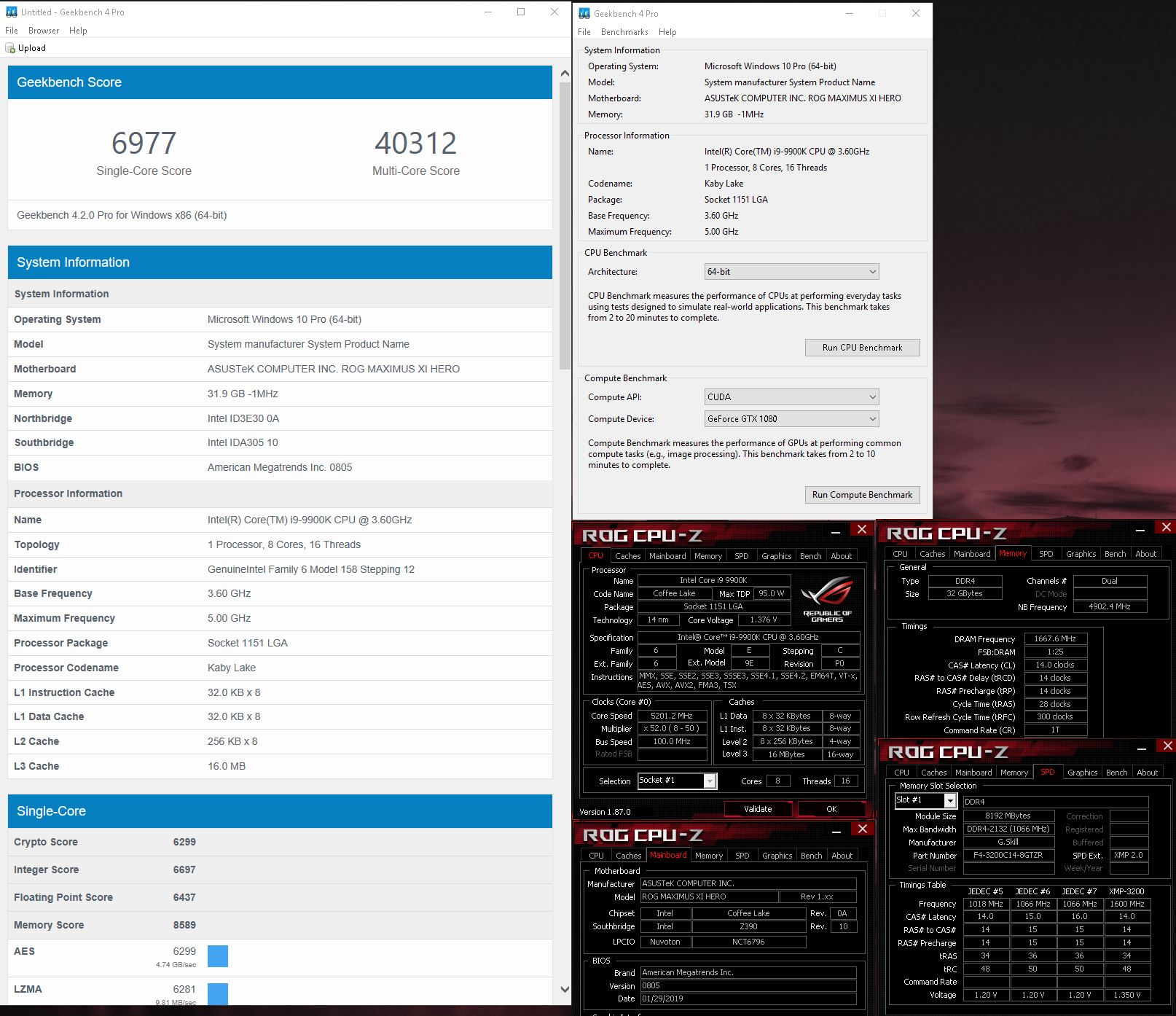Click the Southbridge Z390 field in Mainboard
Image resolution: width=1176 pixels, height=1016 pixels.
click(x=748, y=926)
